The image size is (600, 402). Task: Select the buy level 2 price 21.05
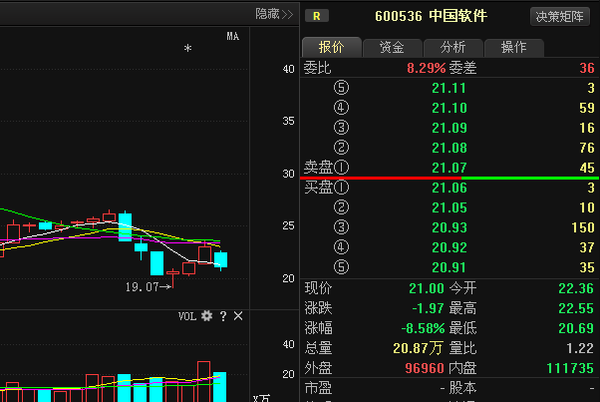449,208
